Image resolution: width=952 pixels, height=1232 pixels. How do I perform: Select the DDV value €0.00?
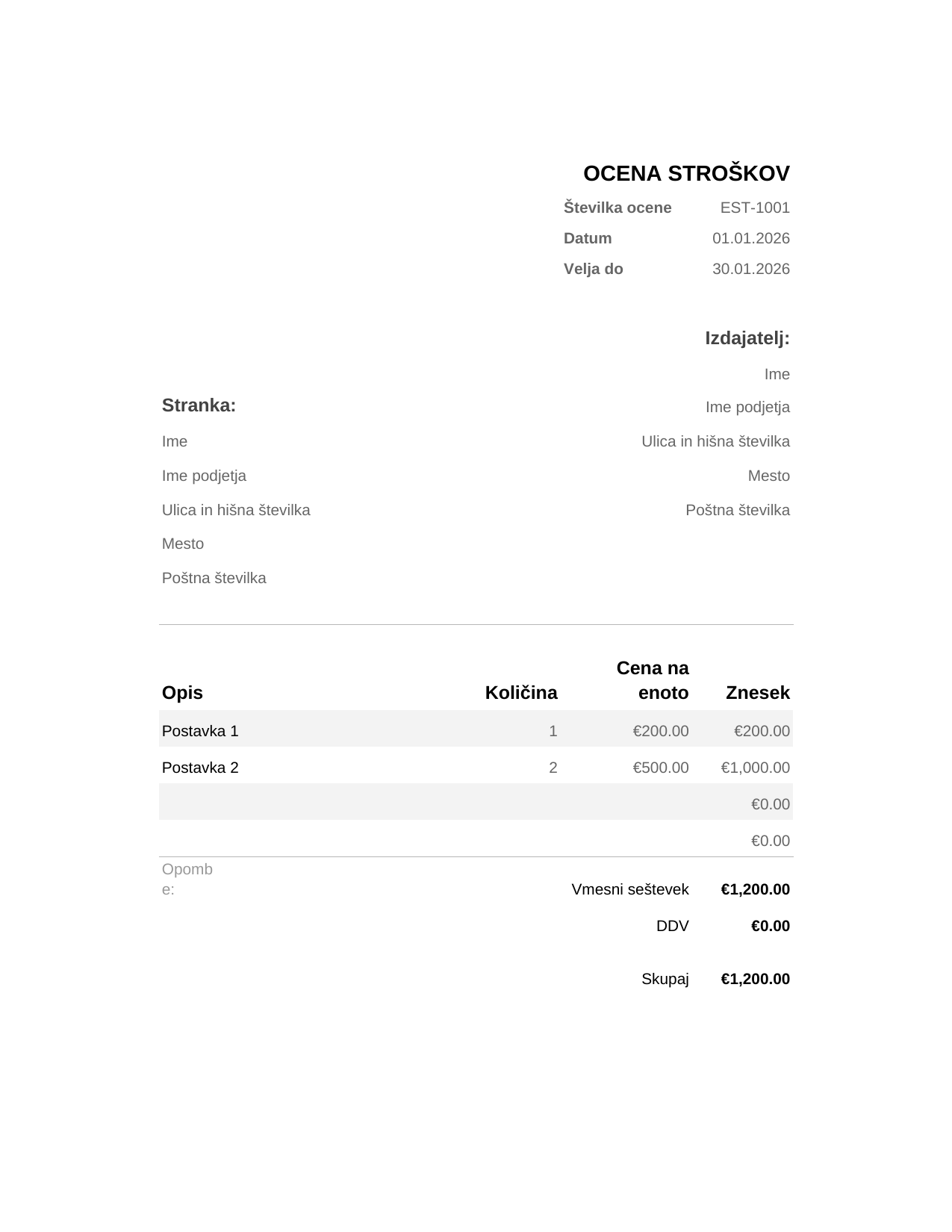(x=771, y=926)
